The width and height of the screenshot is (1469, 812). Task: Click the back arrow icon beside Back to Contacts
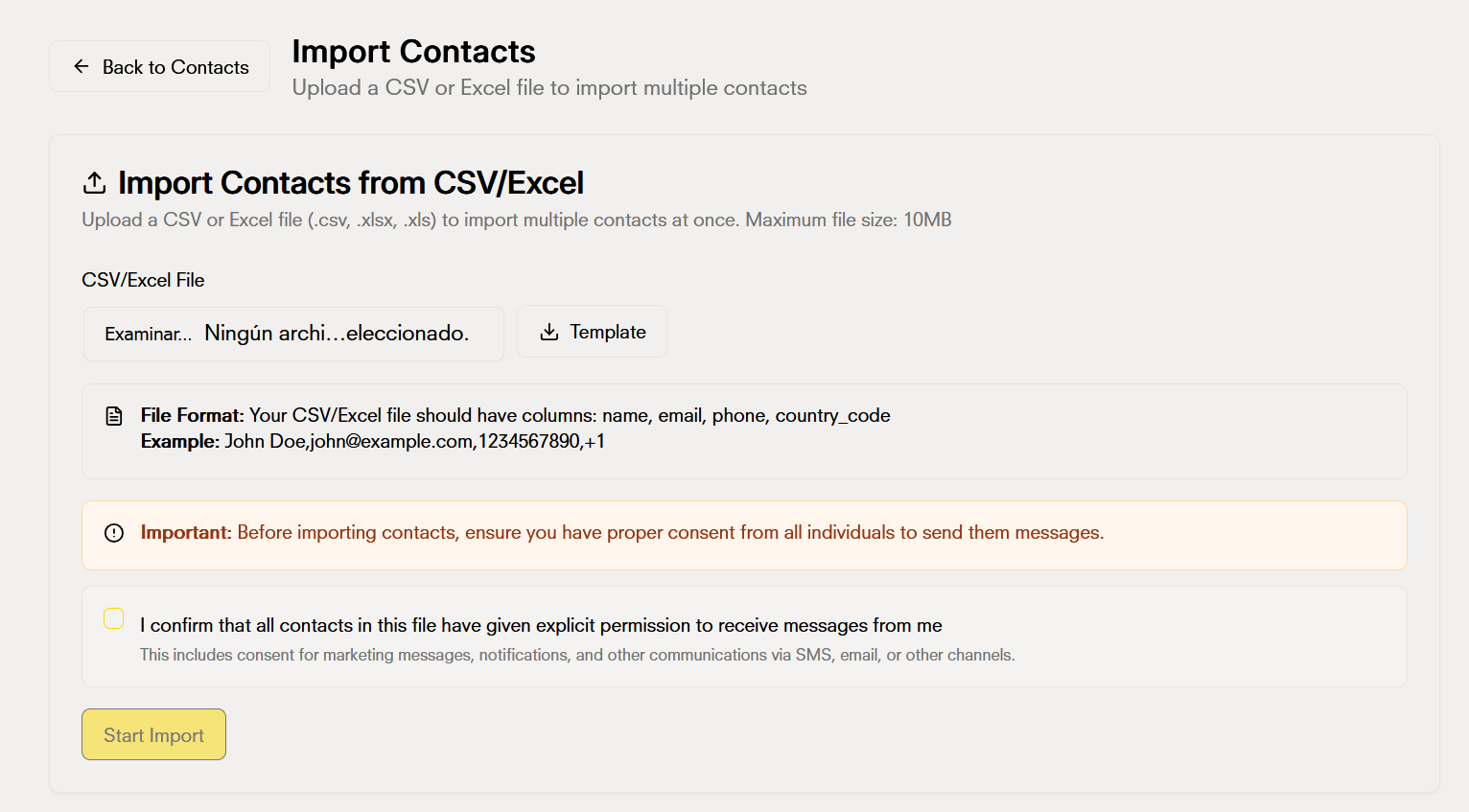[81, 66]
